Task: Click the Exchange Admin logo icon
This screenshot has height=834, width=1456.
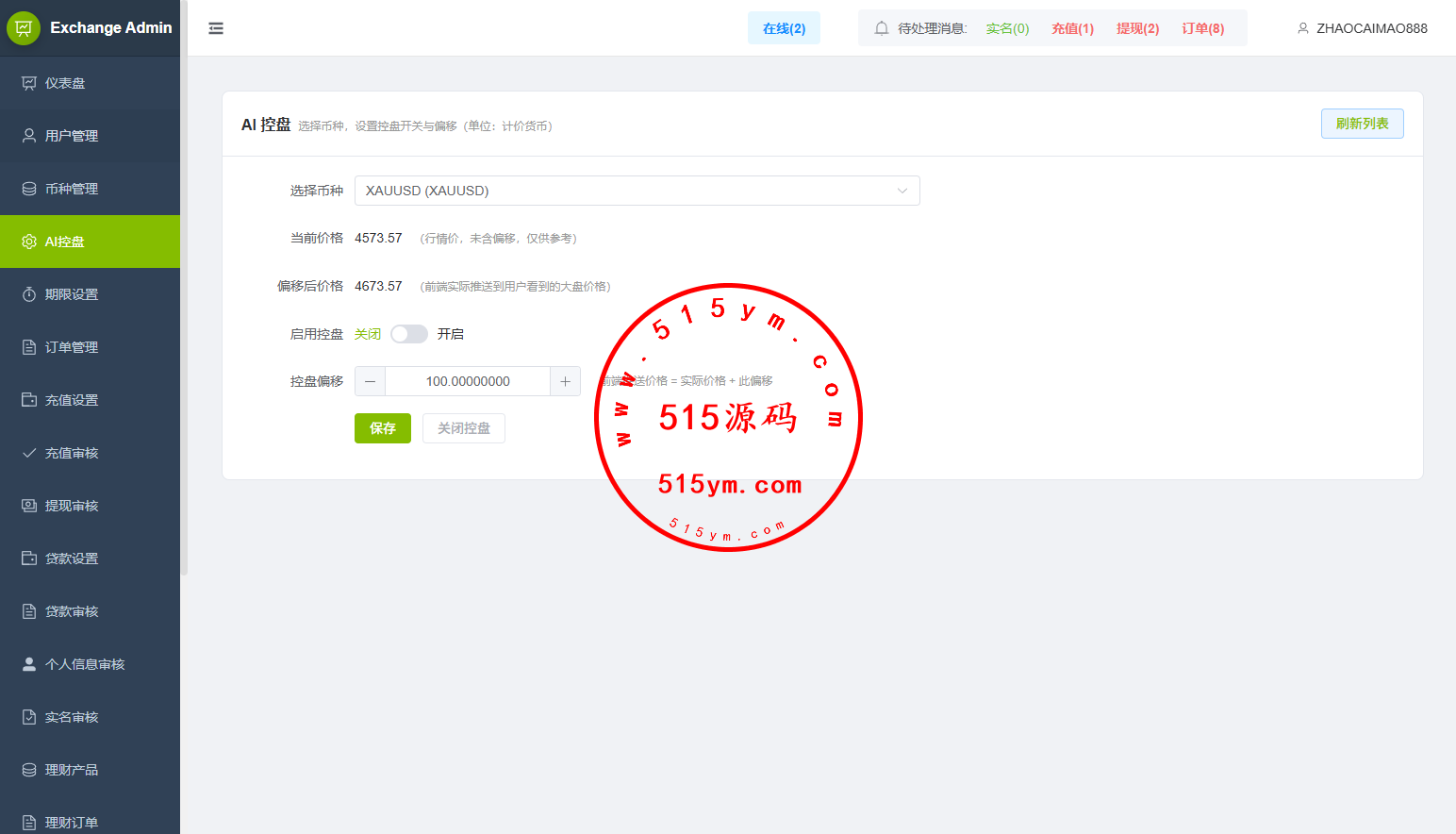Action: tap(24, 28)
